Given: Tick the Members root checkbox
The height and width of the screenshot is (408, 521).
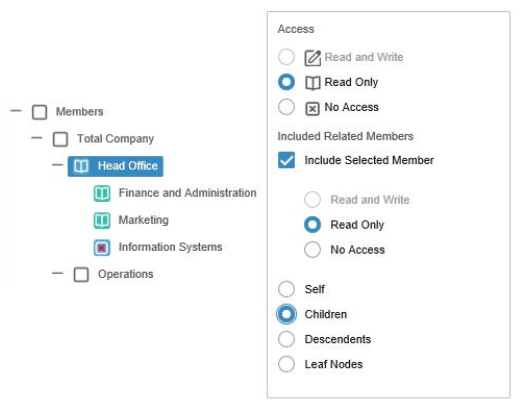Looking at the screenshot, I should click(x=39, y=112).
